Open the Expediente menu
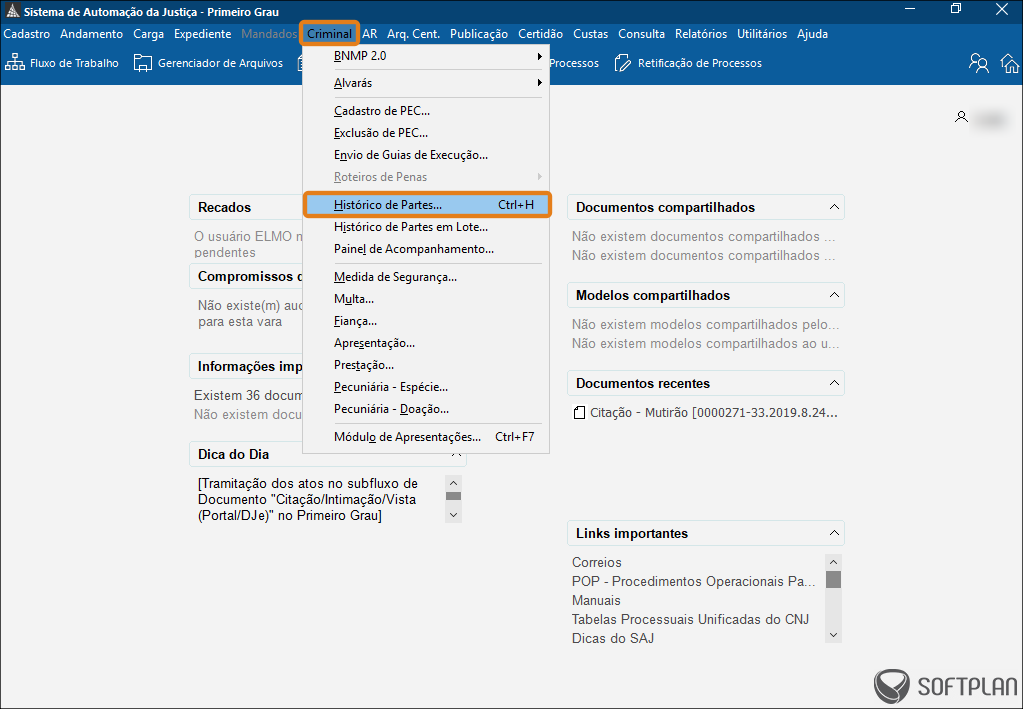1023x709 pixels. click(202, 34)
